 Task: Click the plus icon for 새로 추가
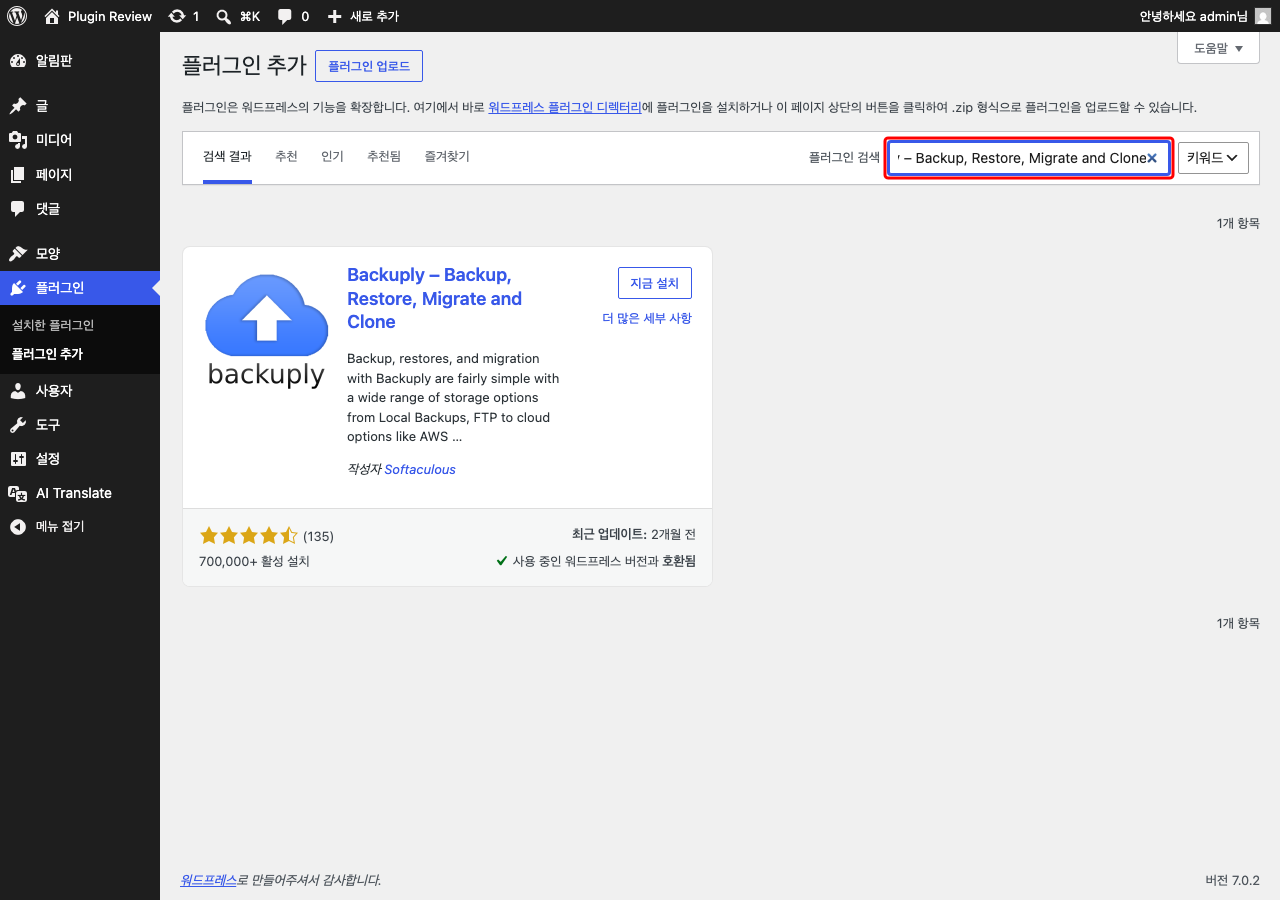(x=335, y=16)
